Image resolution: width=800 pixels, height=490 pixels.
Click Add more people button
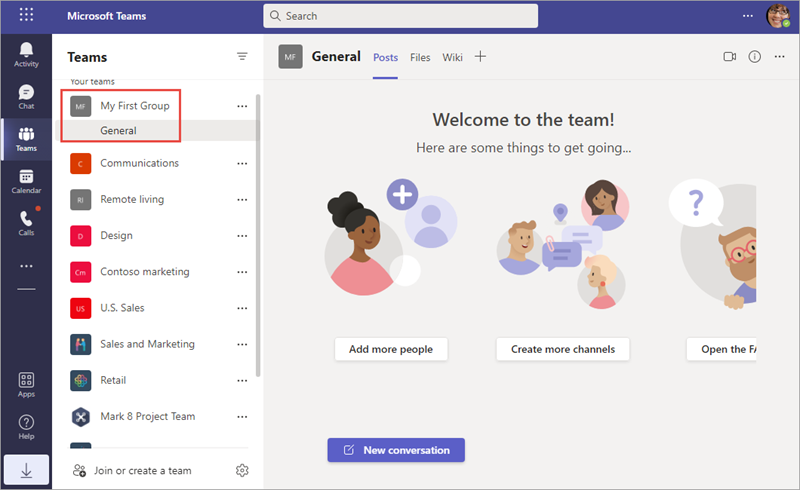click(x=391, y=349)
